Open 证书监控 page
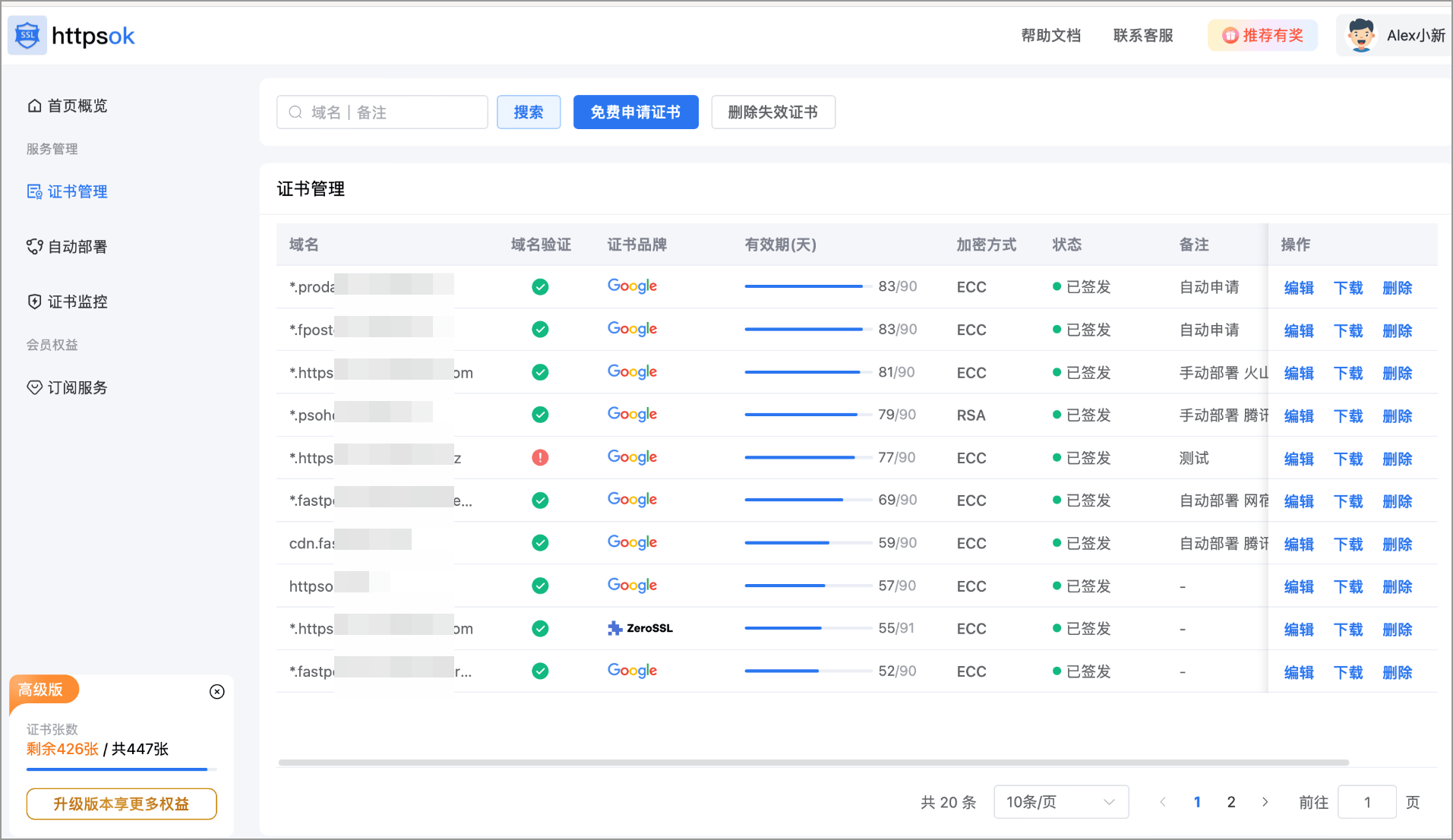 tap(67, 302)
